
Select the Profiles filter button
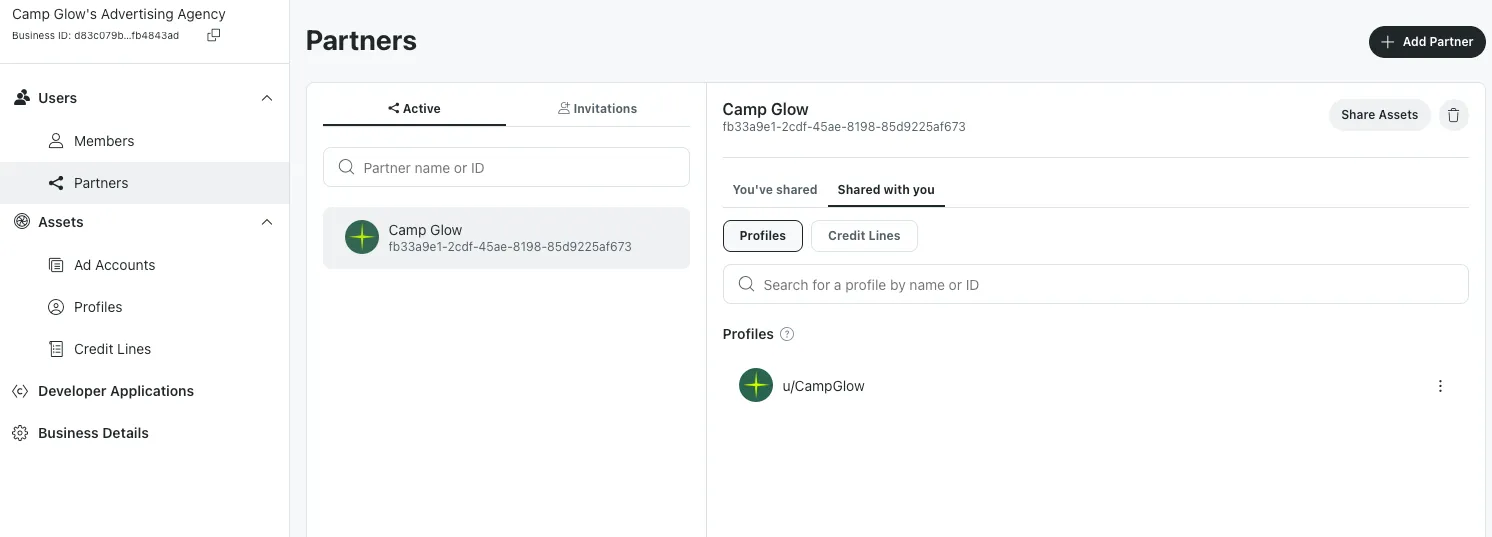coord(763,236)
